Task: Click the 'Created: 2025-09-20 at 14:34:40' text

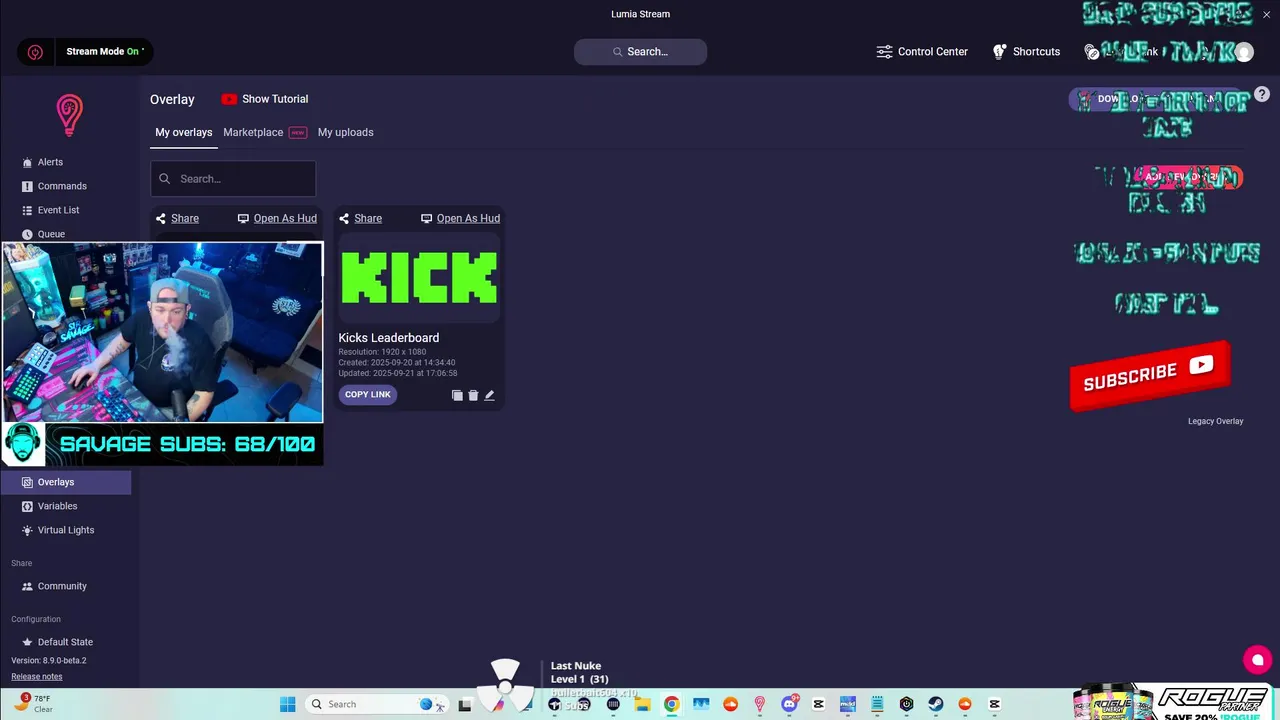Action: click(x=397, y=363)
